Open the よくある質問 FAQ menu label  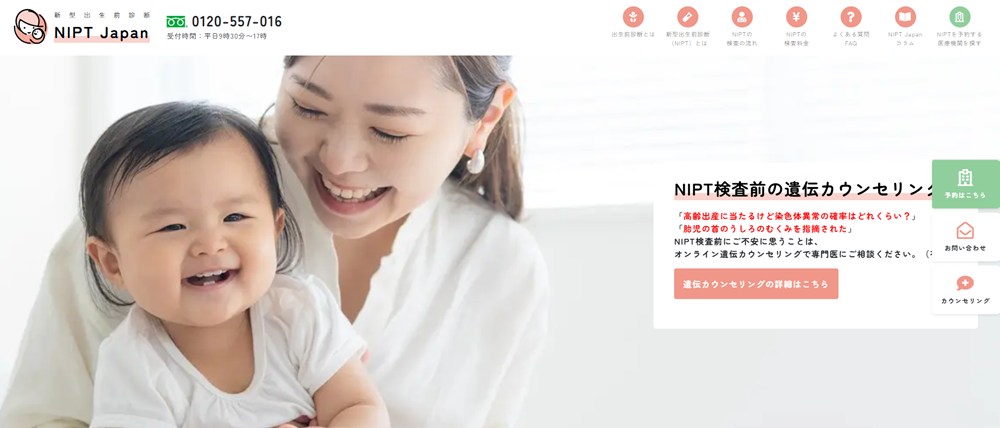pyautogui.click(x=851, y=38)
